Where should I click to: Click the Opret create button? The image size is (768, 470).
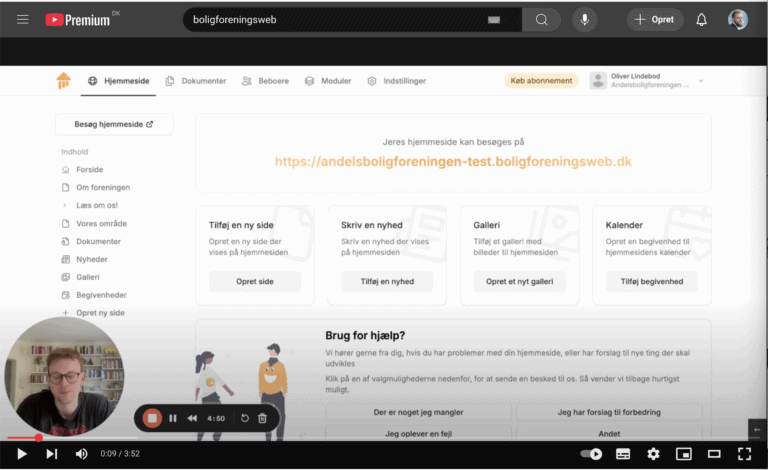tap(654, 20)
